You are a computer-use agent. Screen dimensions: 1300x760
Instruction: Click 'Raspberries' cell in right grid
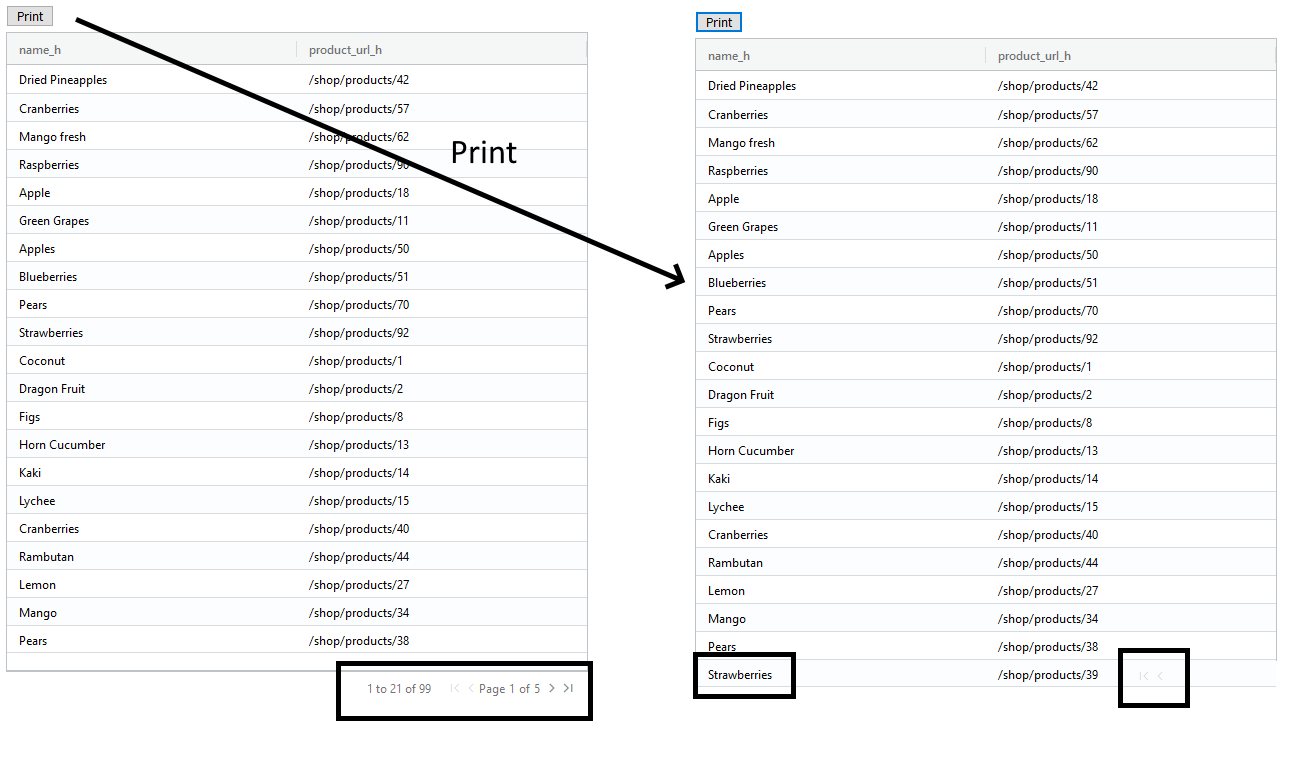pos(738,171)
